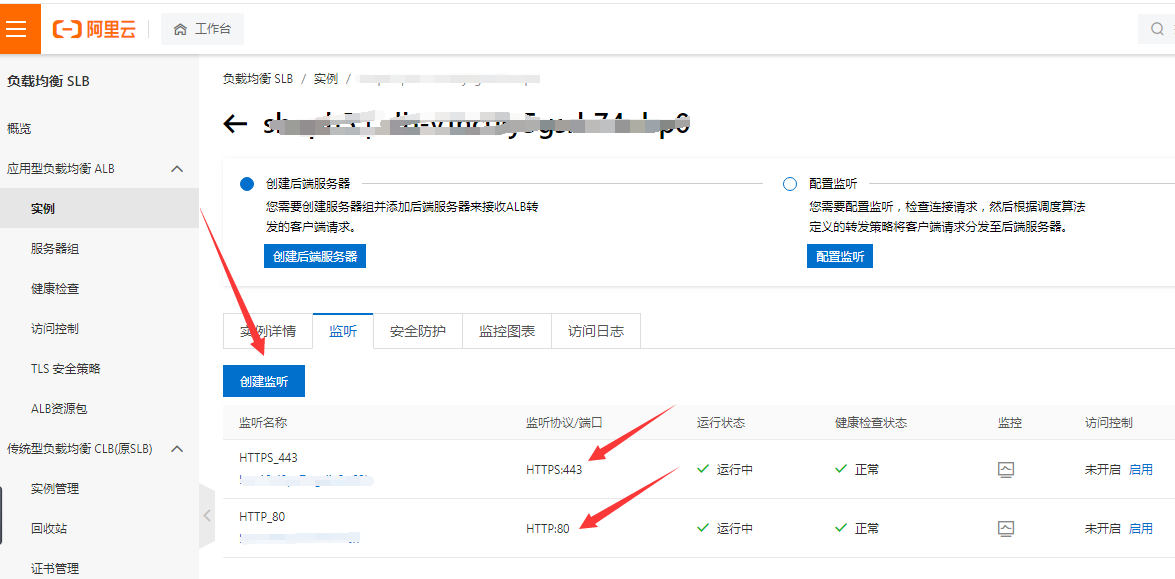Click the 监听名称 column header
The image size is (1175, 579).
[263, 423]
